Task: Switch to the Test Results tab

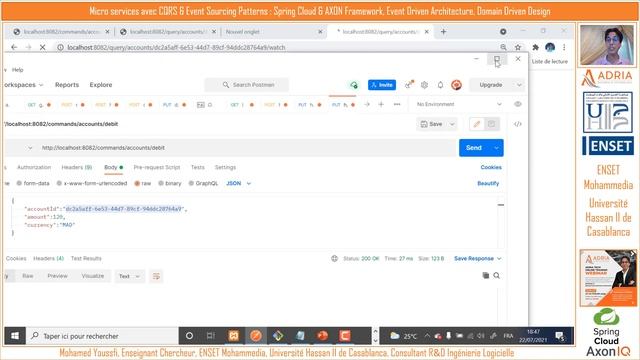Action: pyautogui.click(x=86, y=258)
